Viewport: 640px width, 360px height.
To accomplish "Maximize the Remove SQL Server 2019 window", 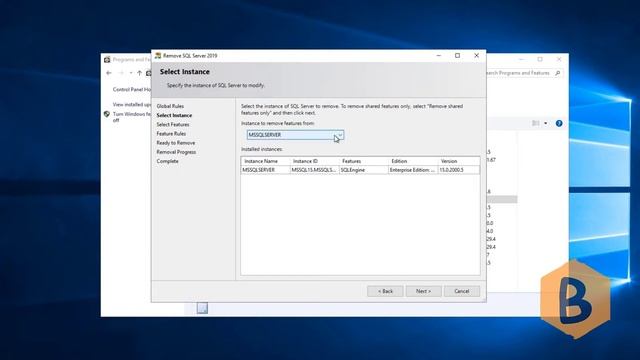I will point(458,56).
